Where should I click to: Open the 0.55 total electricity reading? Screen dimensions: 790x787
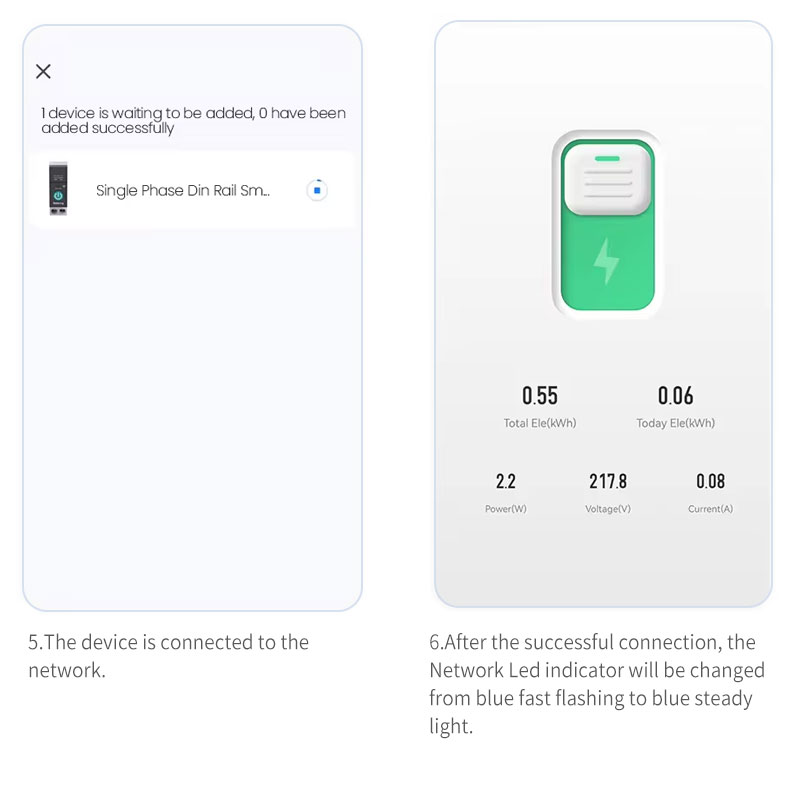tap(540, 395)
